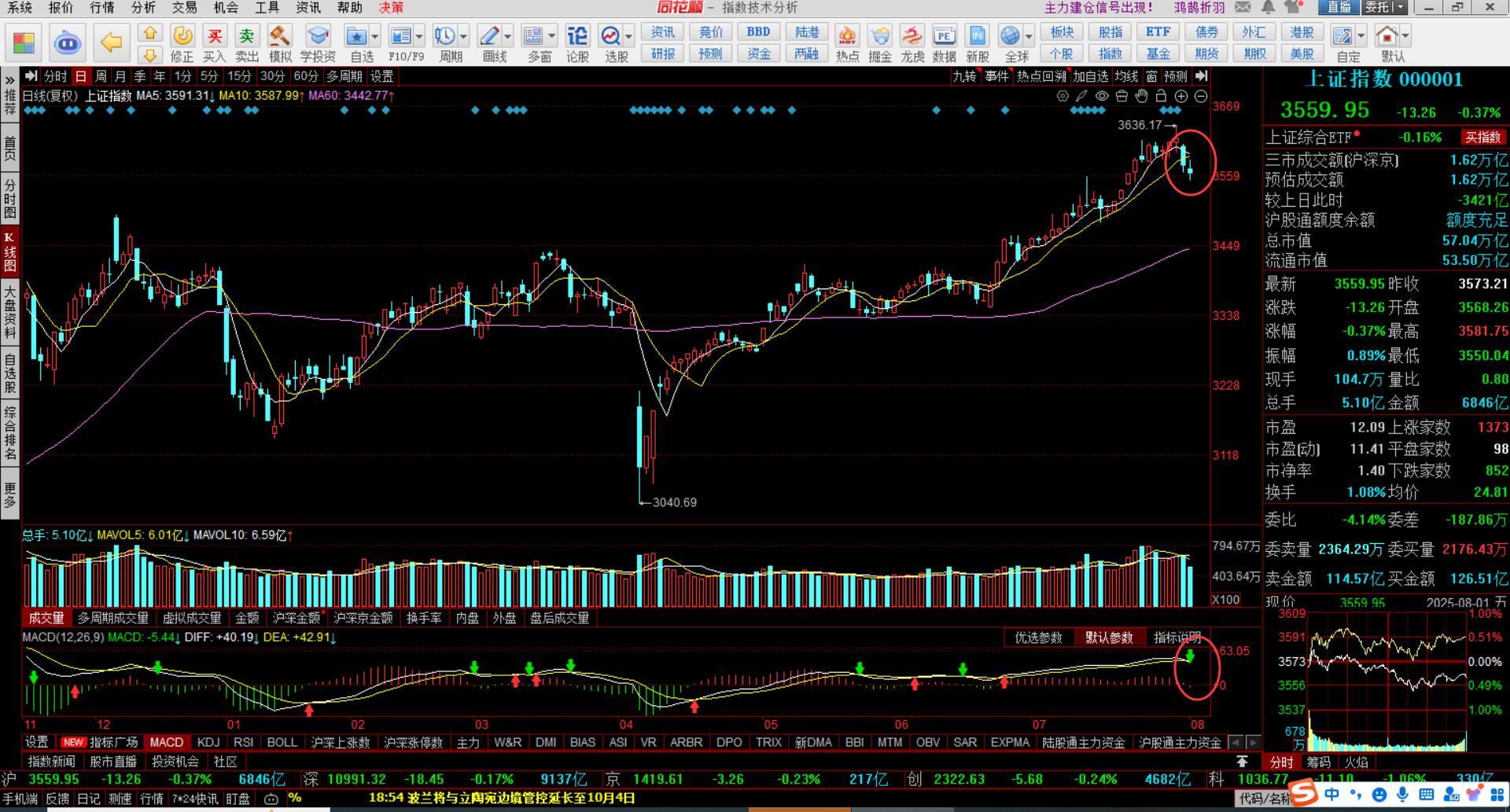
Task: Expand the 自定 dropdown arrow
Action: coord(1361,36)
